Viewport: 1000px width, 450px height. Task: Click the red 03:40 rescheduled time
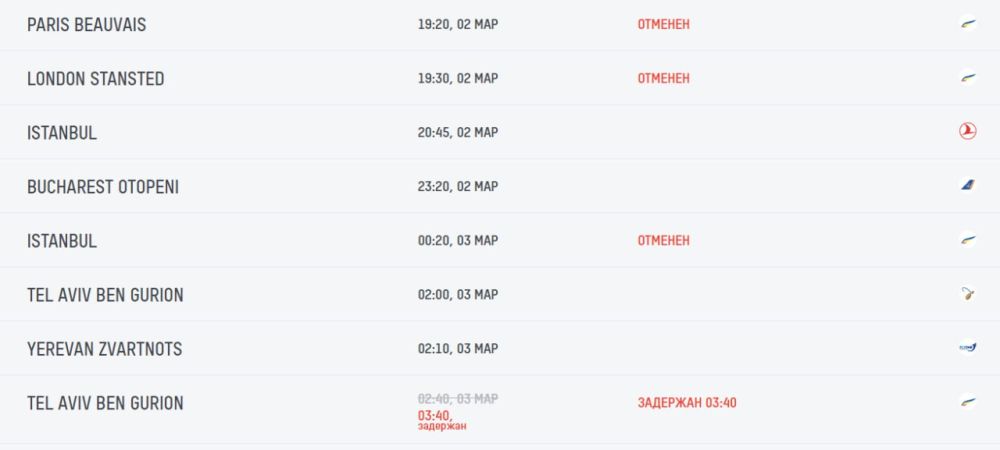pyautogui.click(x=435, y=414)
